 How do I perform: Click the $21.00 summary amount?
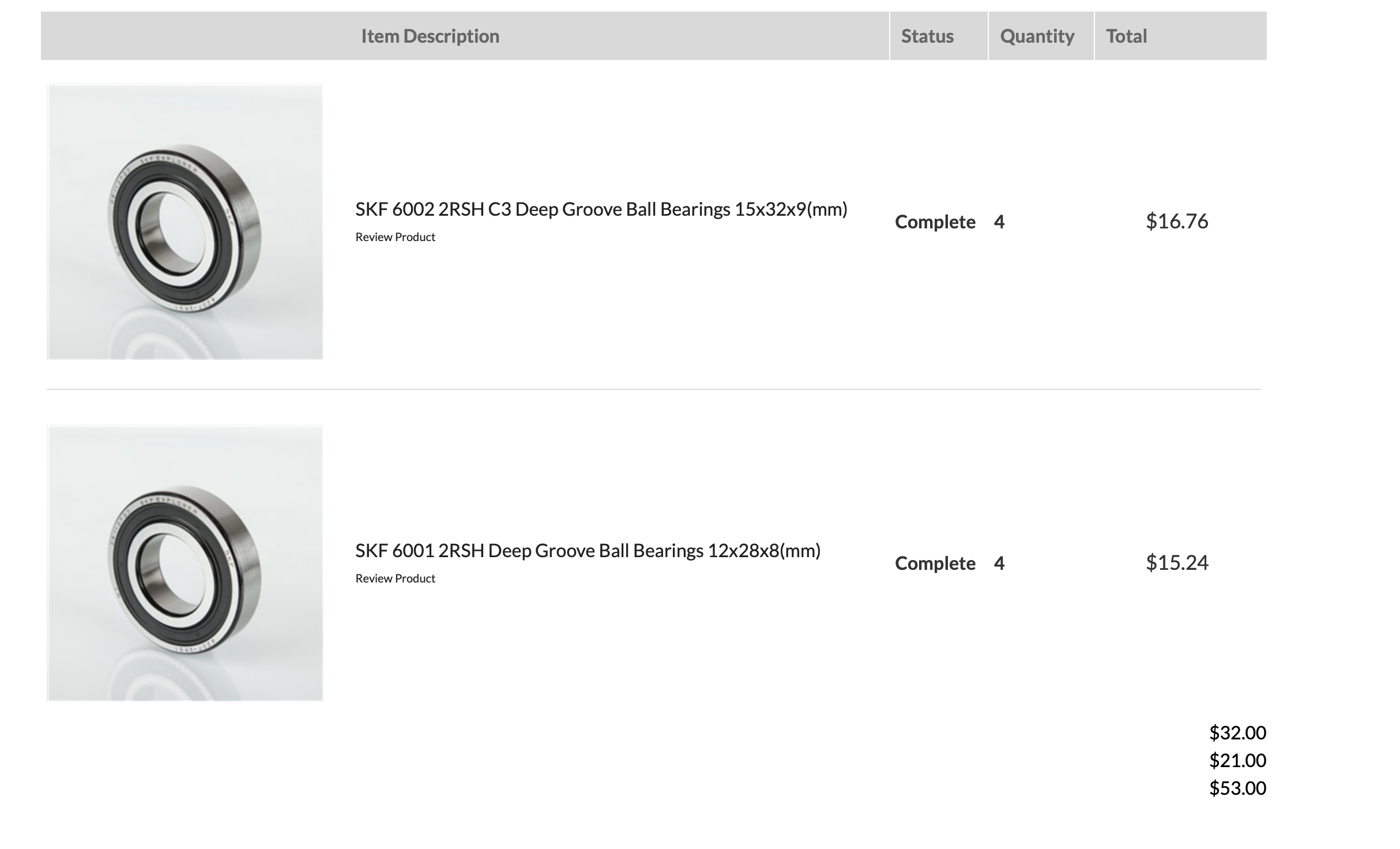tap(1237, 761)
